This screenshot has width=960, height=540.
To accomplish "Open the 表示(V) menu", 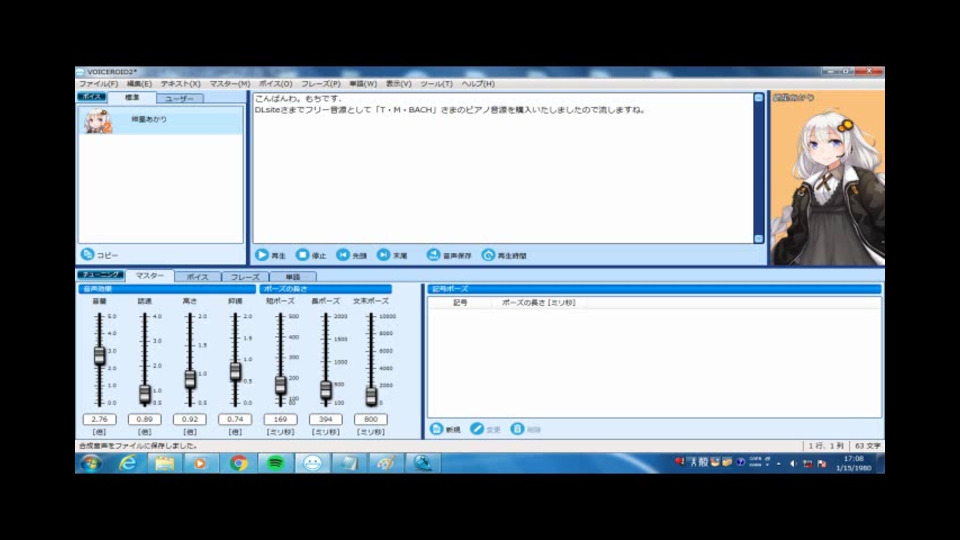I will coord(398,84).
